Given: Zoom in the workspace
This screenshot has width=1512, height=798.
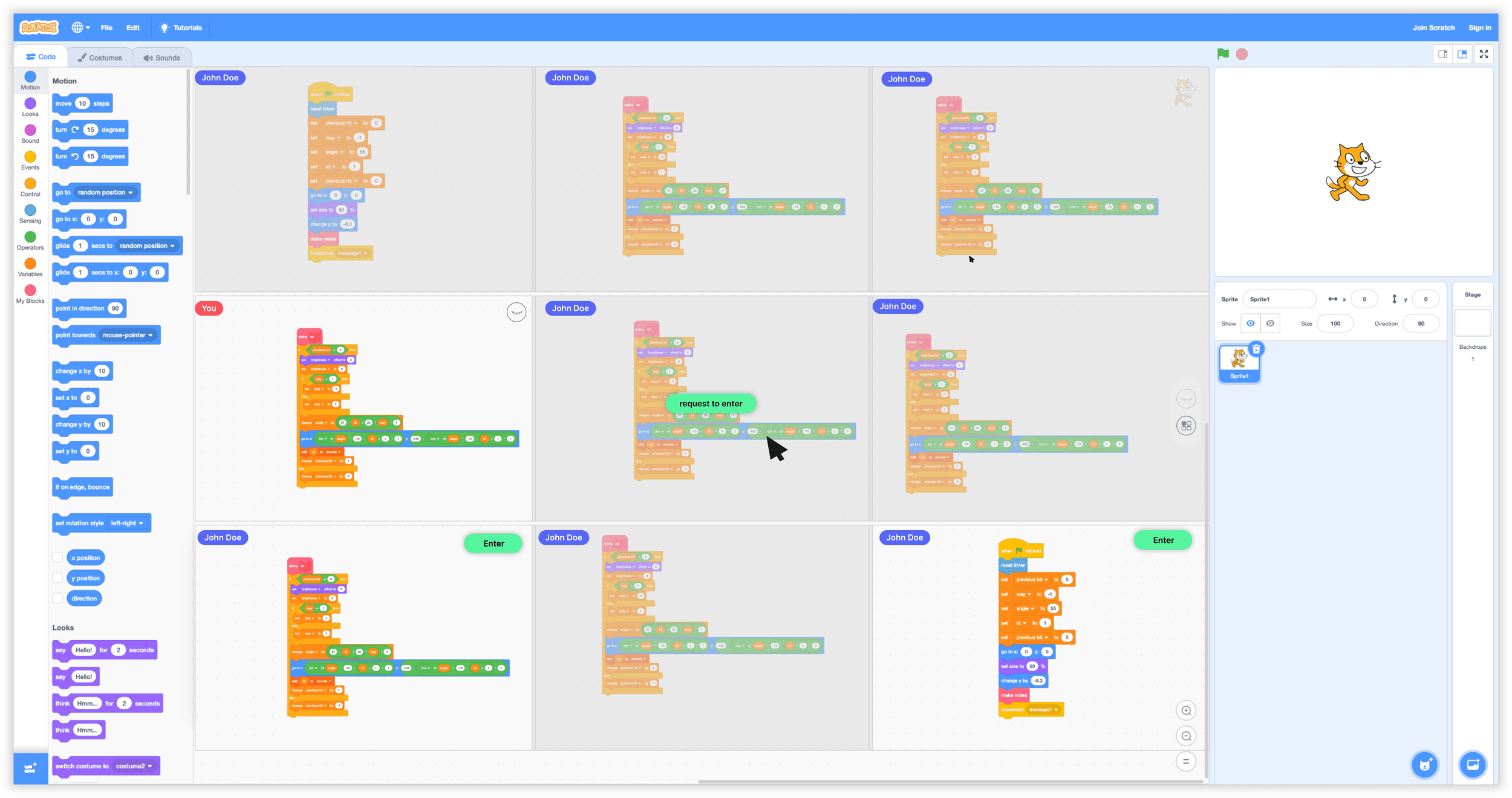Looking at the screenshot, I should (x=1186, y=710).
